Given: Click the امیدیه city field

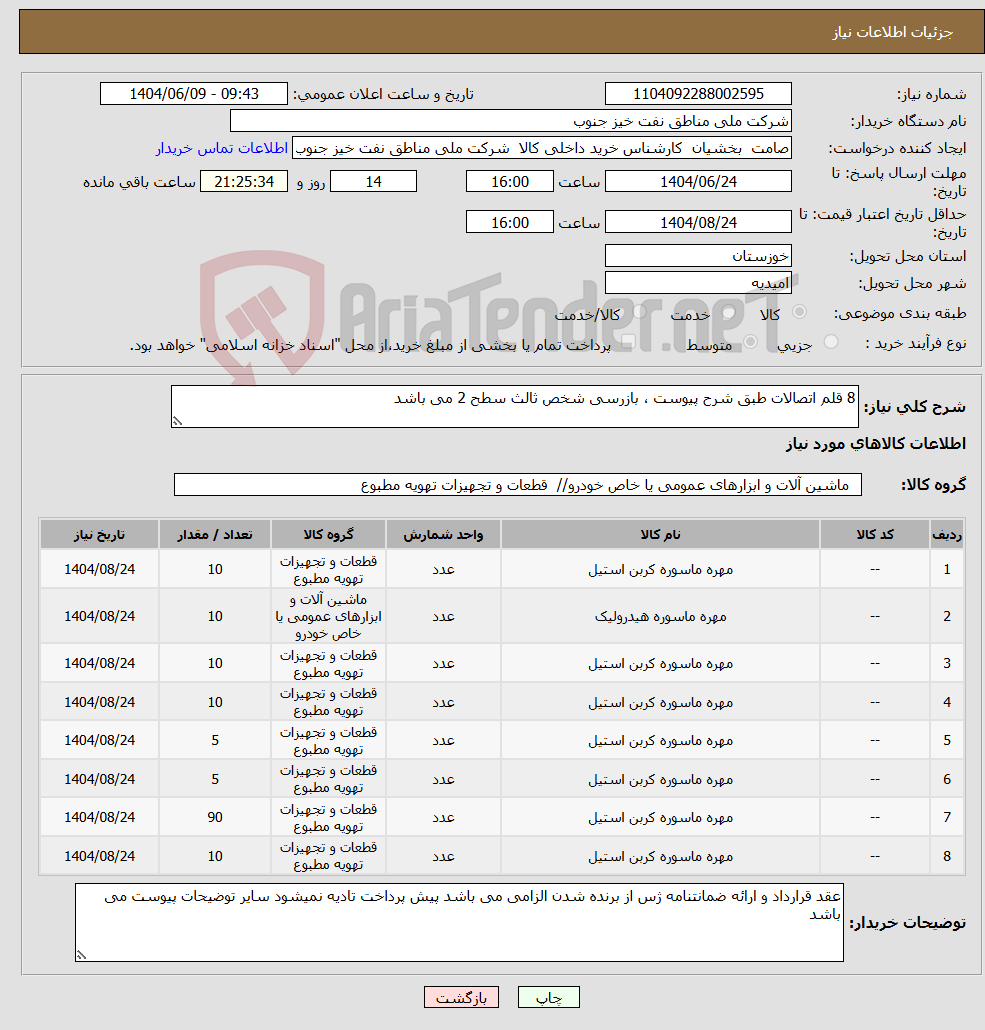Looking at the screenshot, I should tap(698, 281).
